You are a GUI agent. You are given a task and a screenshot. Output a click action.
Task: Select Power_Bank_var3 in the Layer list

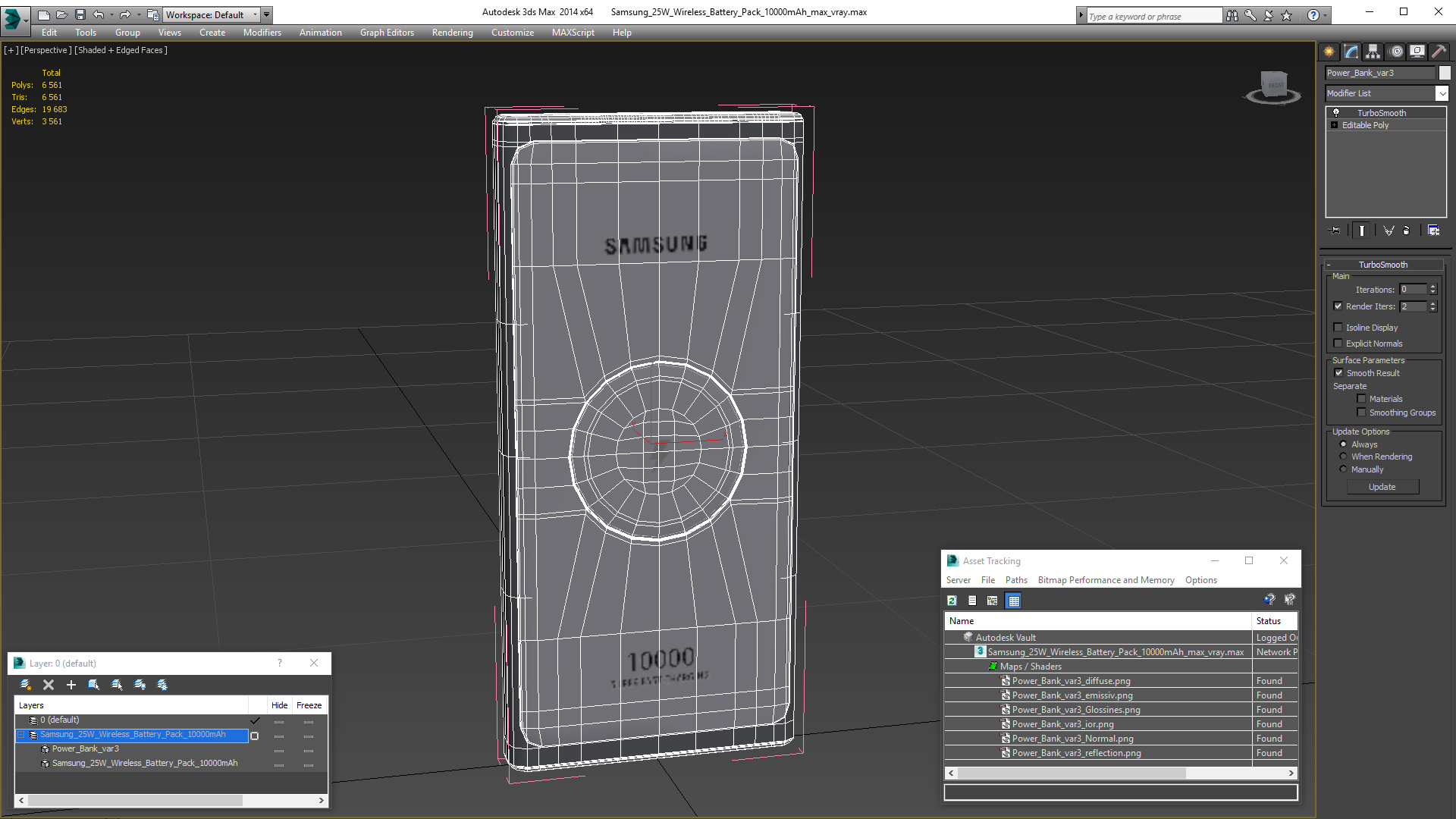[x=85, y=749]
